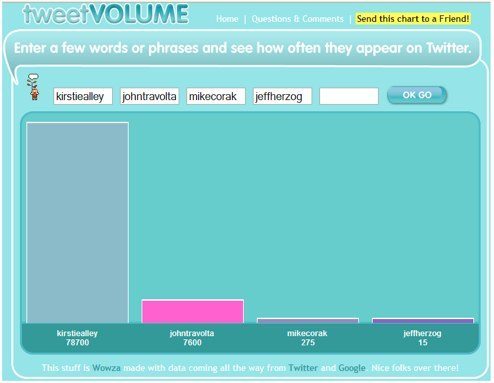This screenshot has height=383, width=494.
Task: Focus the kirstiealley input field
Action: pyautogui.click(x=83, y=96)
